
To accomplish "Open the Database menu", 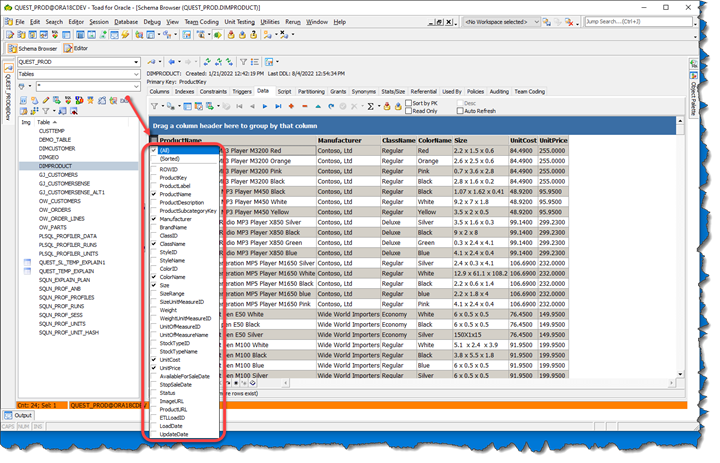I will pos(126,22).
